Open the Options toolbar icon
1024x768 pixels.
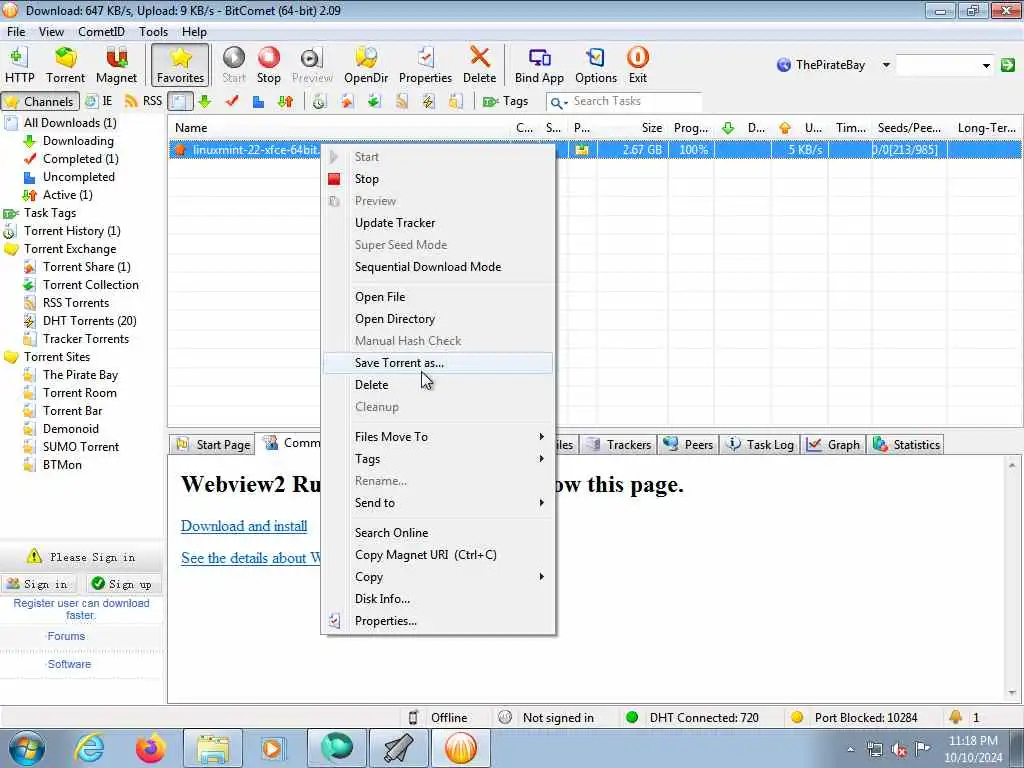[x=596, y=65]
